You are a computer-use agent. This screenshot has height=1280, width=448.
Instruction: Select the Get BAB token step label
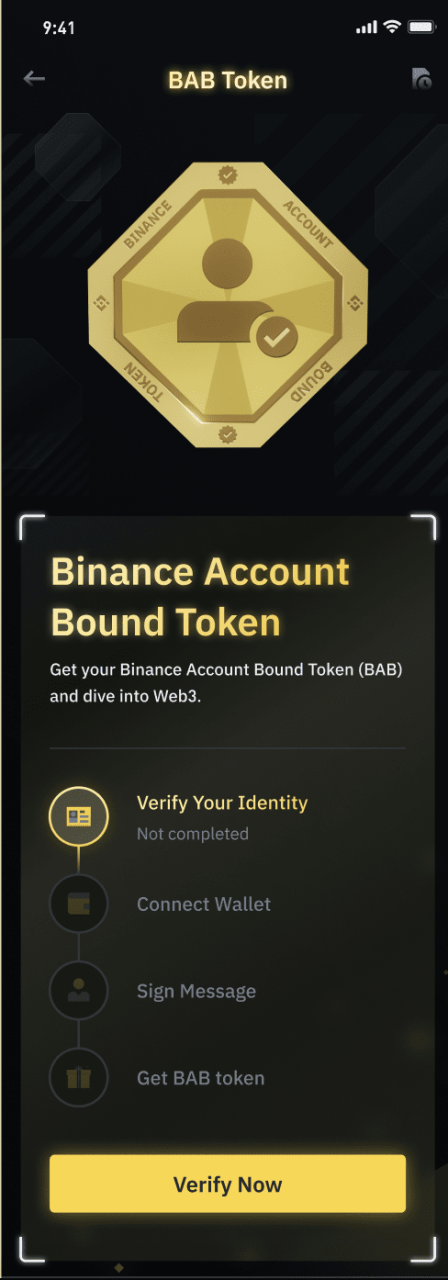[x=201, y=1078]
